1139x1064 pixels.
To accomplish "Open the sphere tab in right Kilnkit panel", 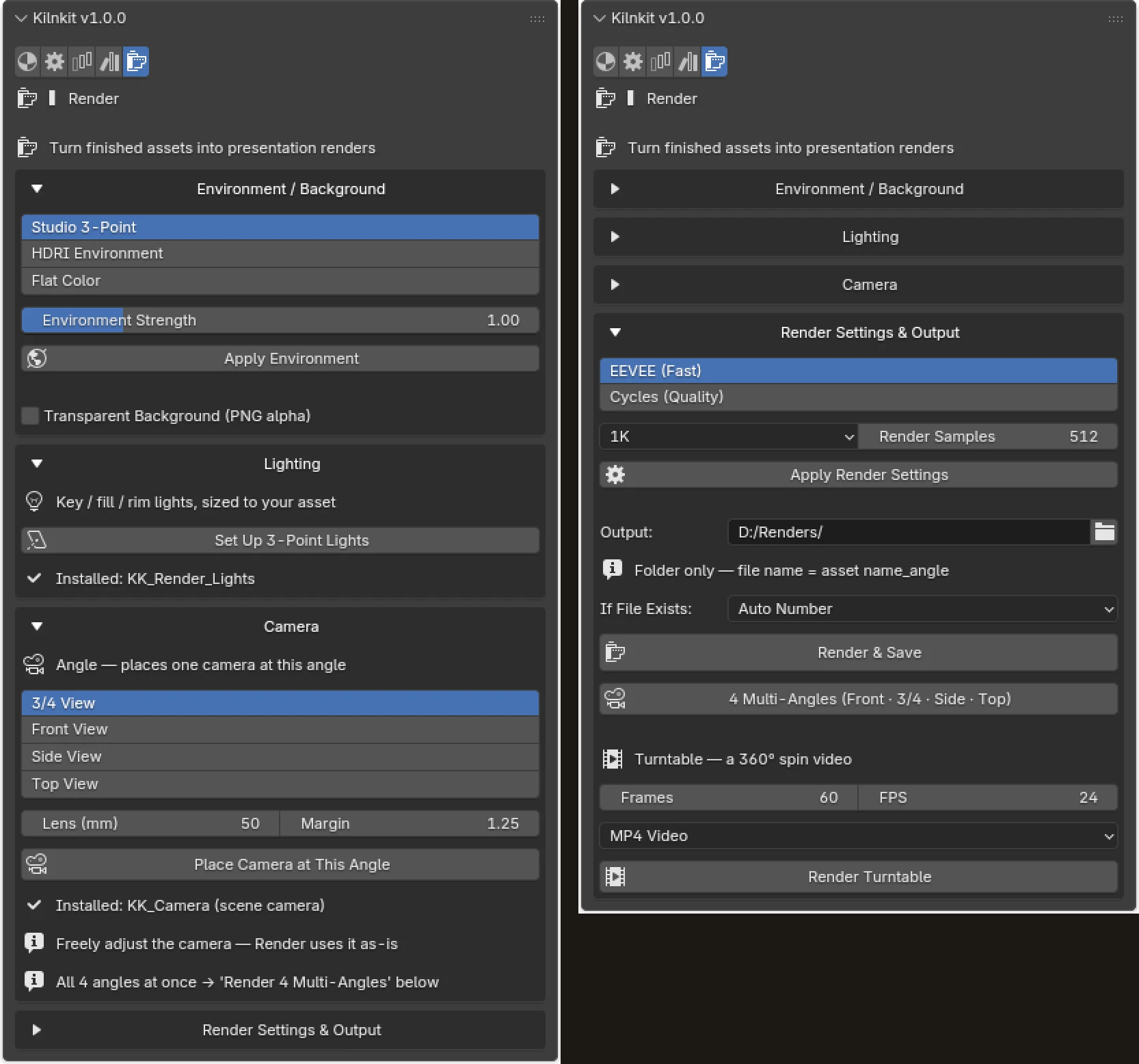I will 606,62.
